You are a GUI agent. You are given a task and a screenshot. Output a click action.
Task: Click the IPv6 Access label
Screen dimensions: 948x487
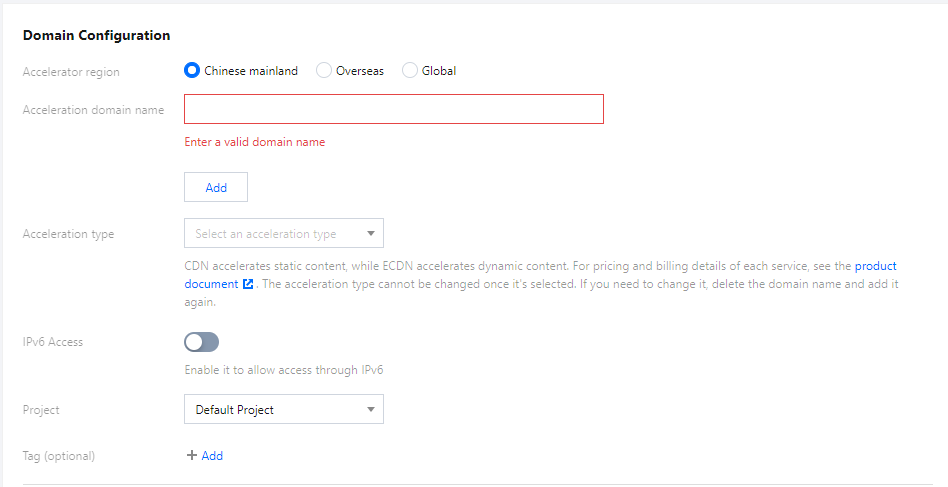[x=53, y=342]
